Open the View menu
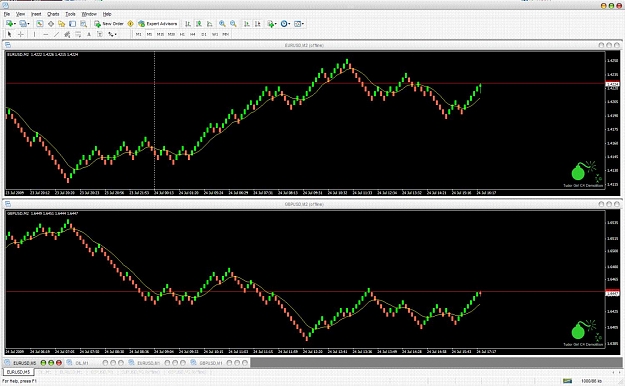625x386 pixels. pos(20,14)
